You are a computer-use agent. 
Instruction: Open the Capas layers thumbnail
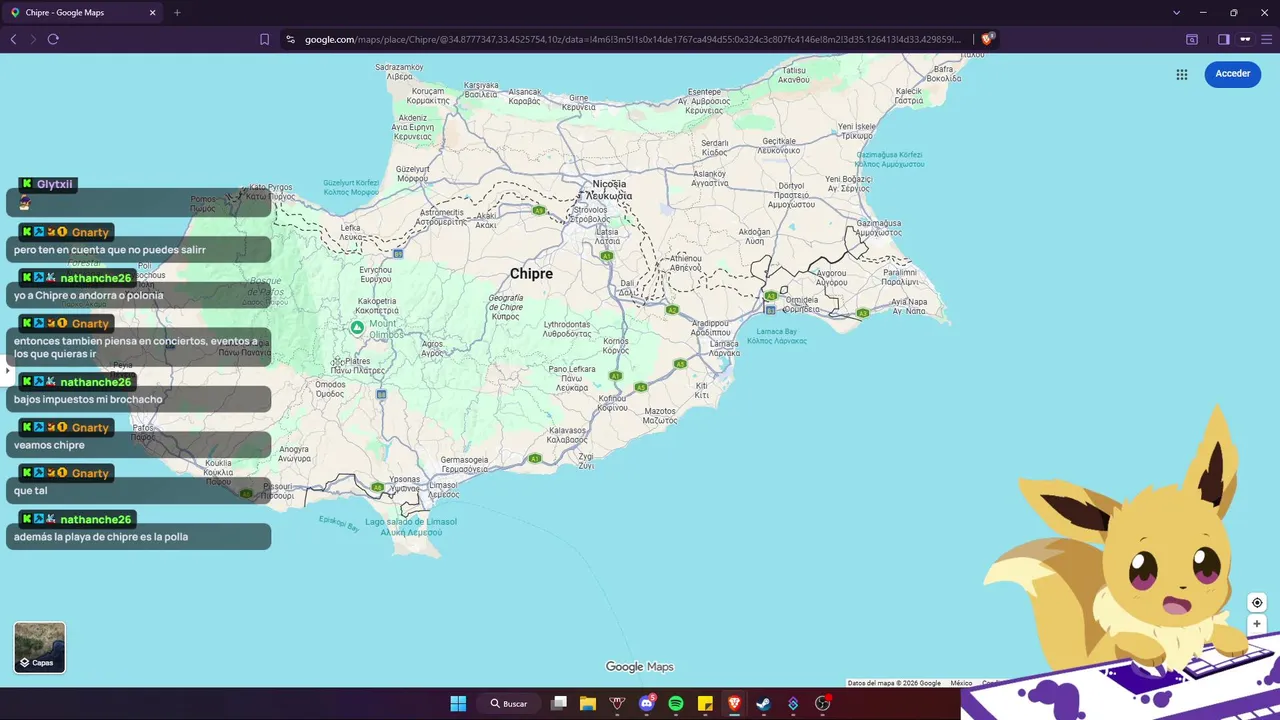[40, 647]
